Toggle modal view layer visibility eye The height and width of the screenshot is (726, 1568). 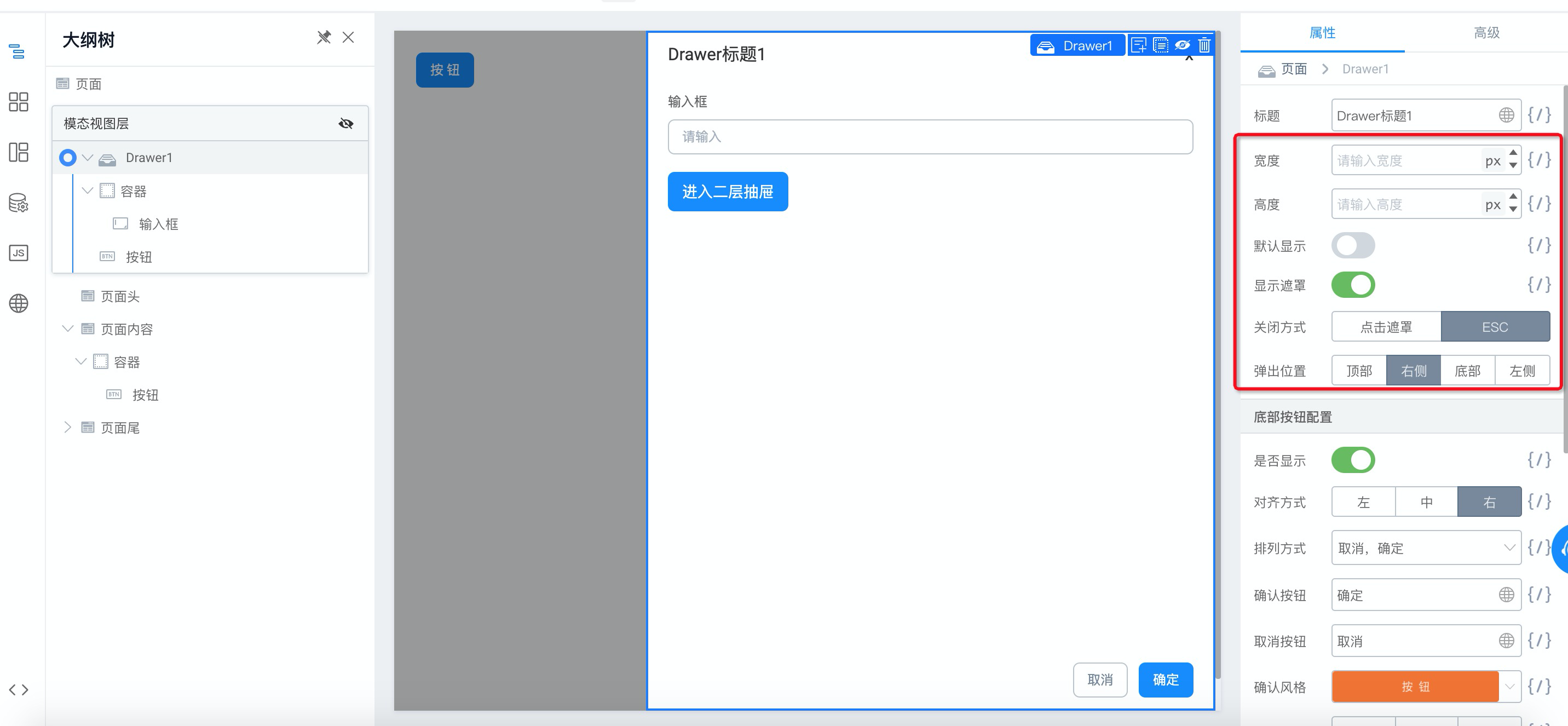coord(346,124)
